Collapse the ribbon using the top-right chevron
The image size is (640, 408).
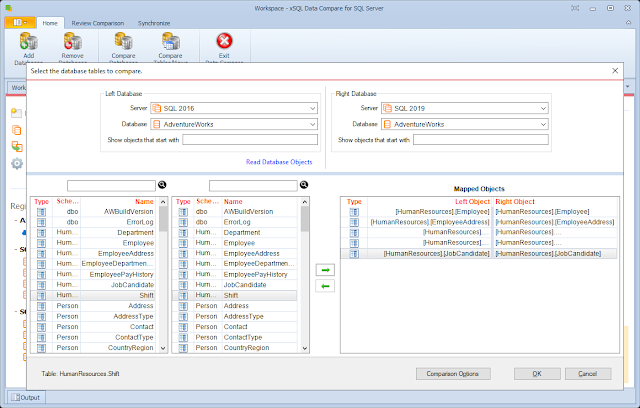(628, 23)
